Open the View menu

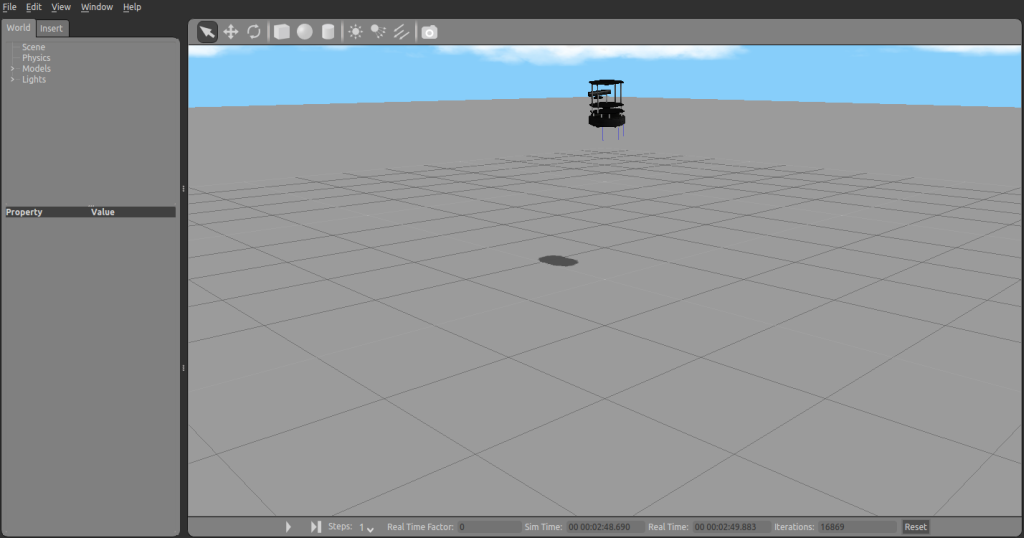61,7
